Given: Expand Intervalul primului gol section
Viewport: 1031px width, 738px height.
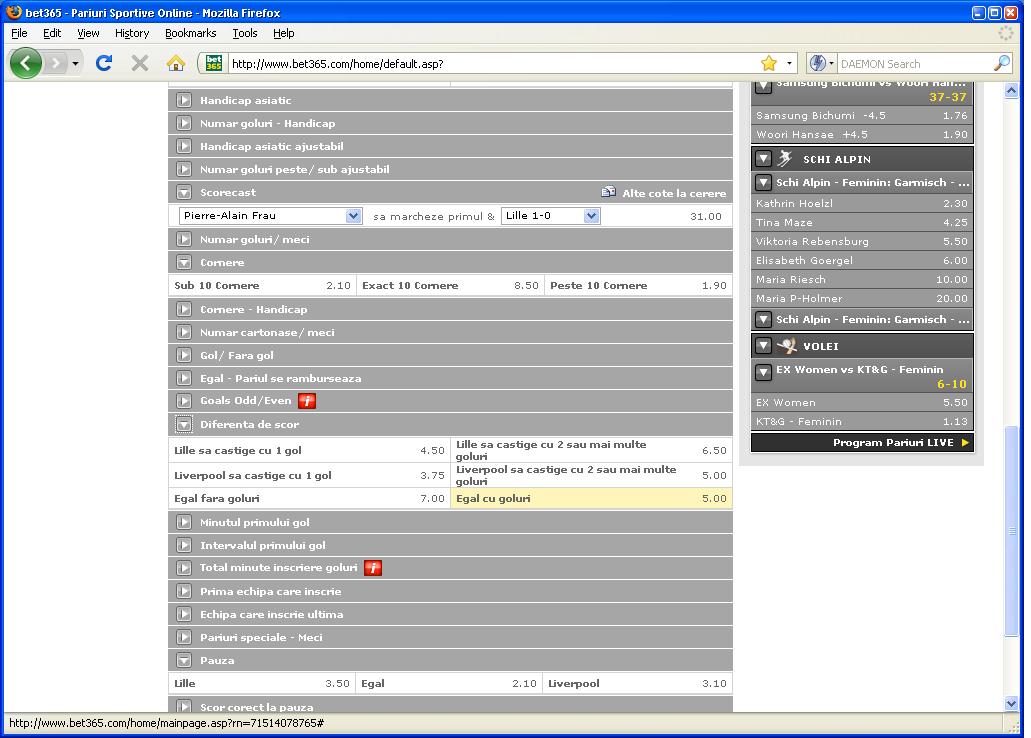Looking at the screenshot, I should 184,545.
